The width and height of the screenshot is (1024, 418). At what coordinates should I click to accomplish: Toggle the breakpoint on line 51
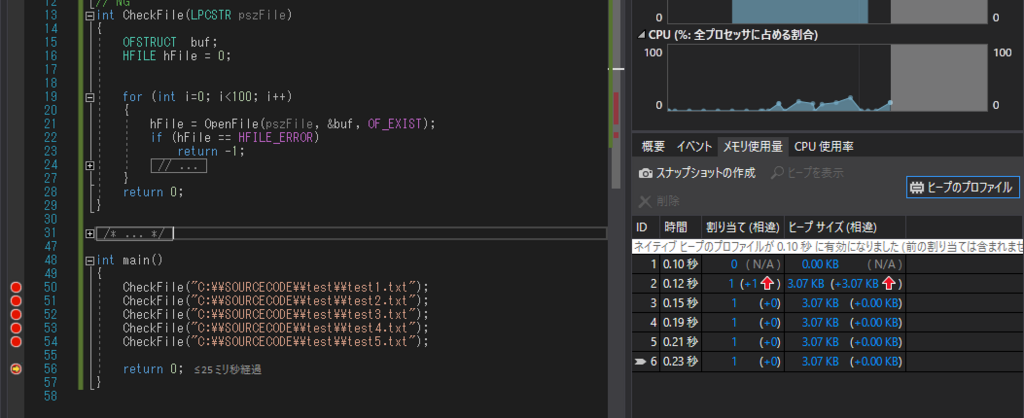[x=16, y=301]
